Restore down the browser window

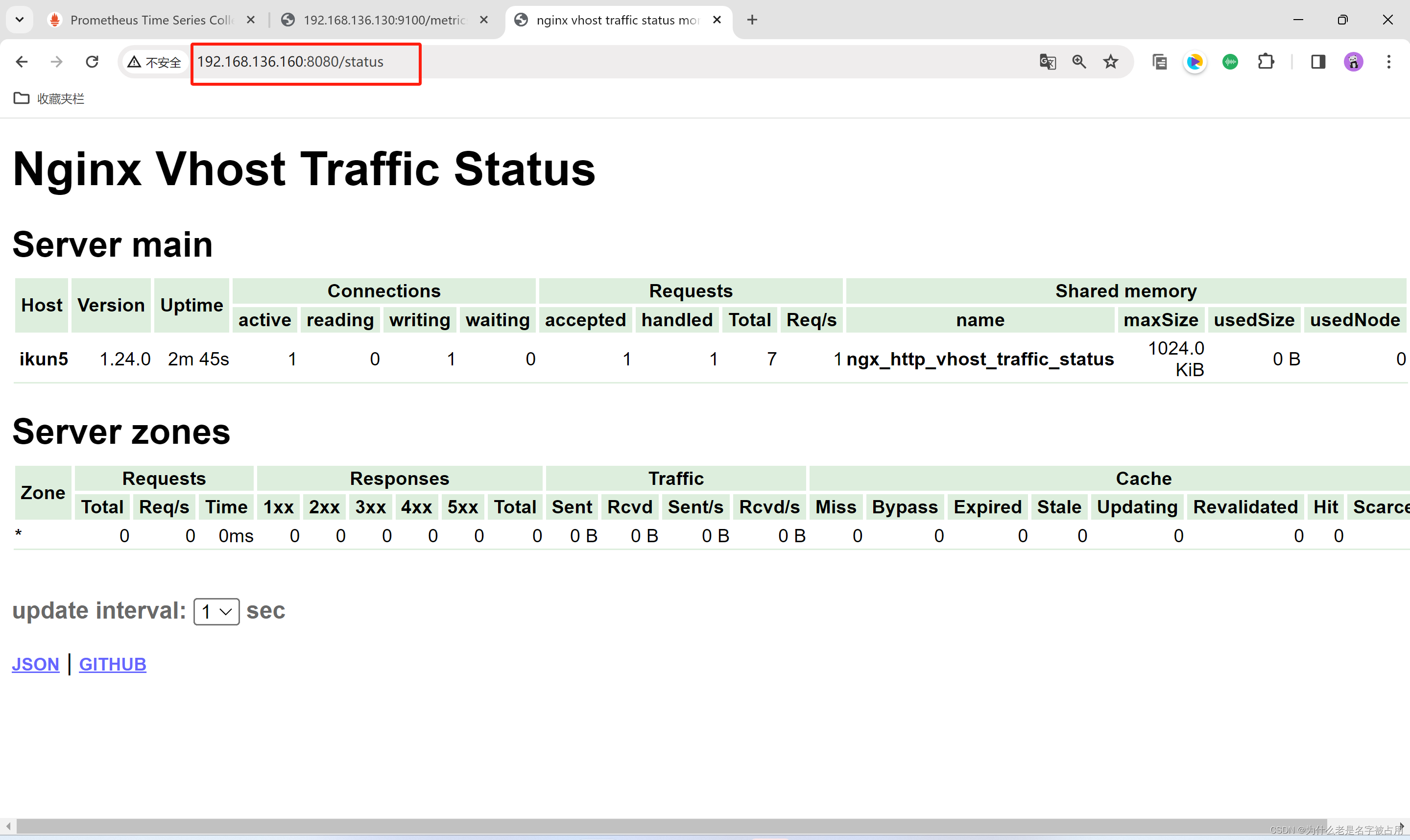point(1343,20)
